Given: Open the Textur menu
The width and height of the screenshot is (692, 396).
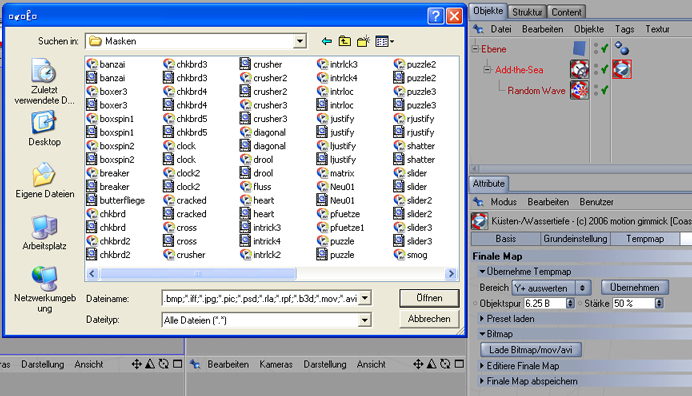Looking at the screenshot, I should tap(657, 29).
